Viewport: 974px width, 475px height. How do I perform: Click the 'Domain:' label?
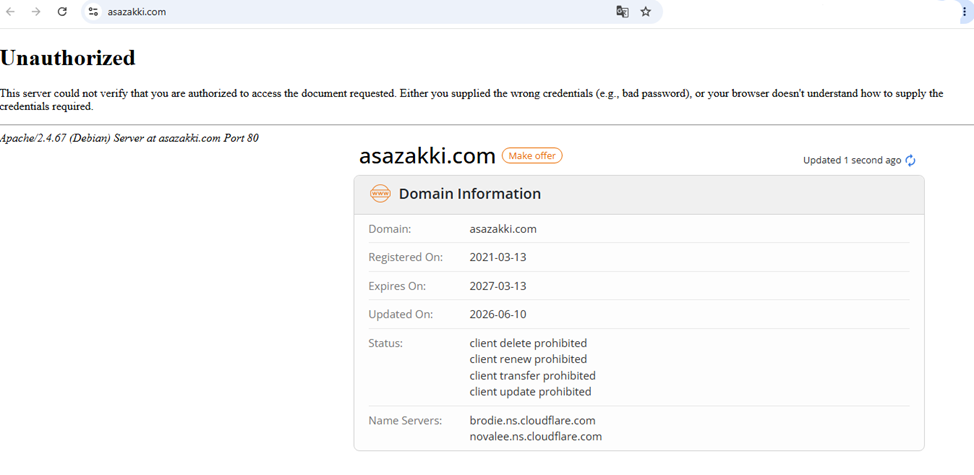point(390,229)
